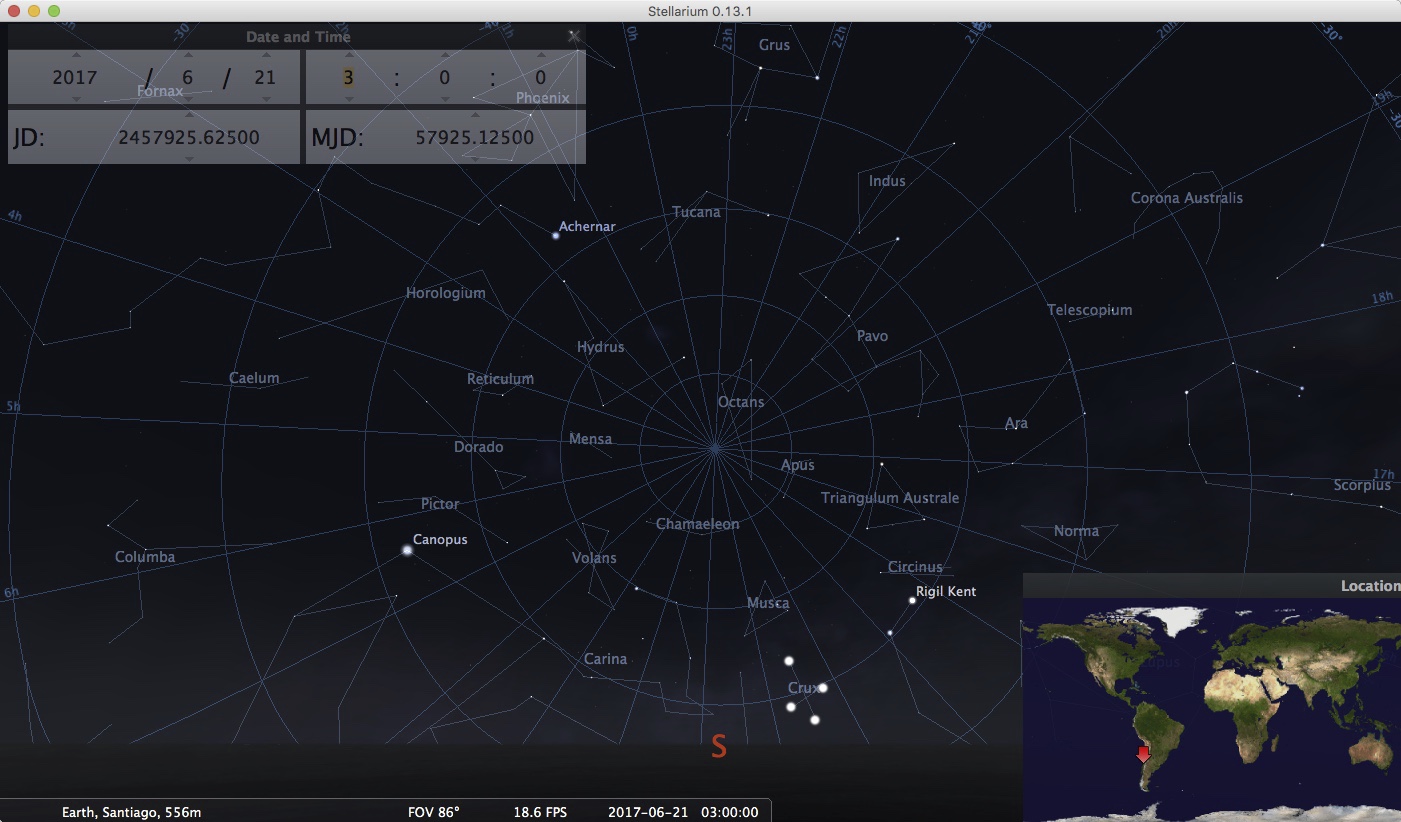Raise the hour value with up arrow
1401x822 pixels.
pyautogui.click(x=348, y=55)
